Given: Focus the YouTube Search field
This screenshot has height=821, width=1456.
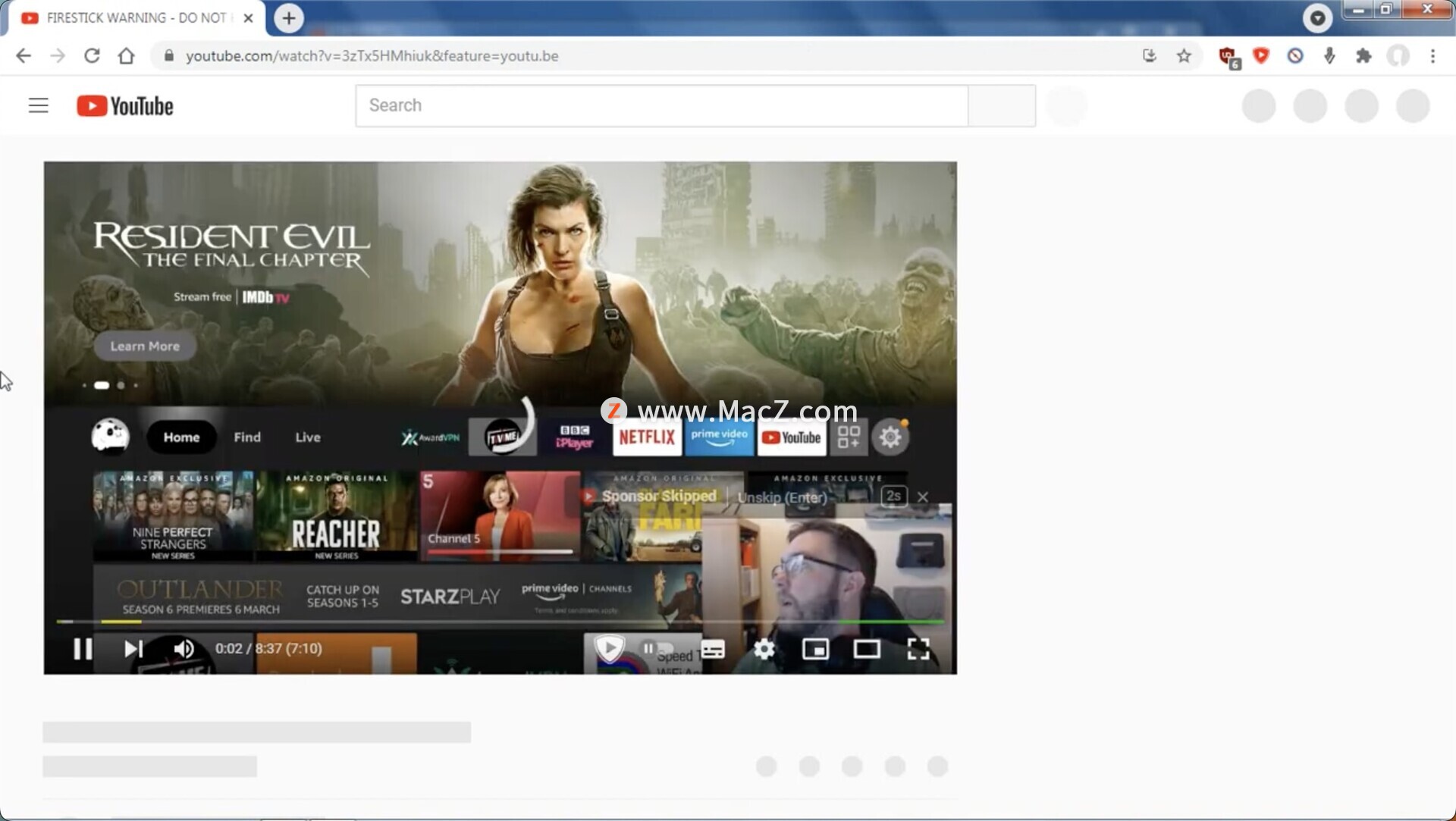Looking at the screenshot, I should pyautogui.click(x=662, y=105).
